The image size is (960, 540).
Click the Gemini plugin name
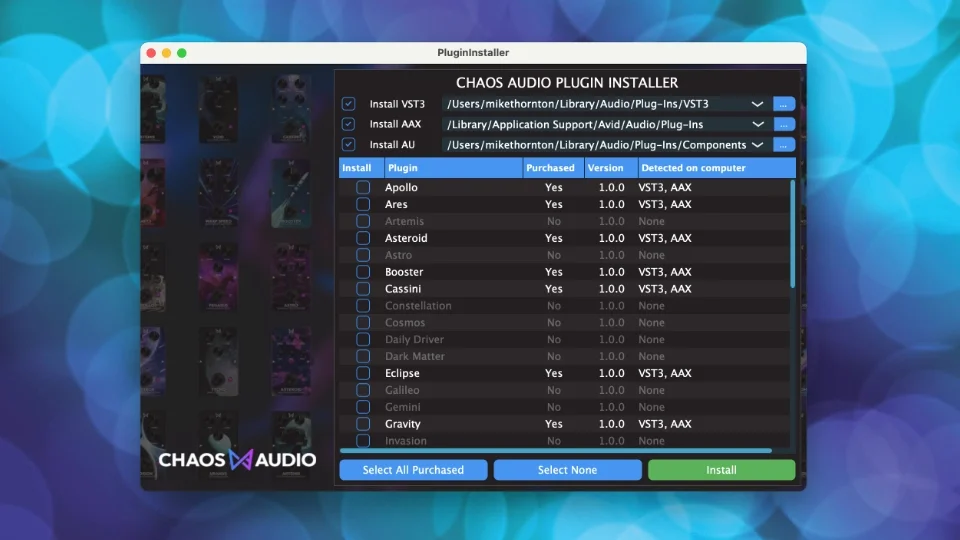pyautogui.click(x=402, y=407)
